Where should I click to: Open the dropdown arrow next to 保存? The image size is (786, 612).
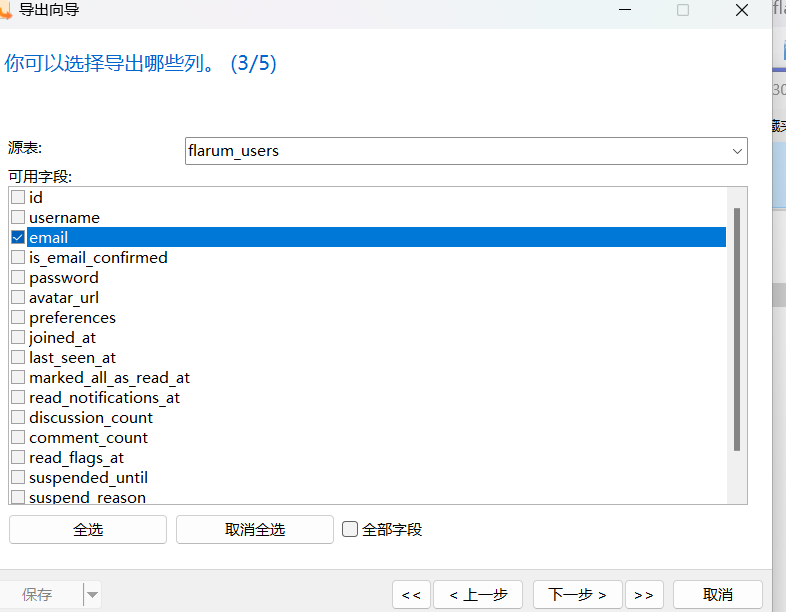tap(92, 595)
